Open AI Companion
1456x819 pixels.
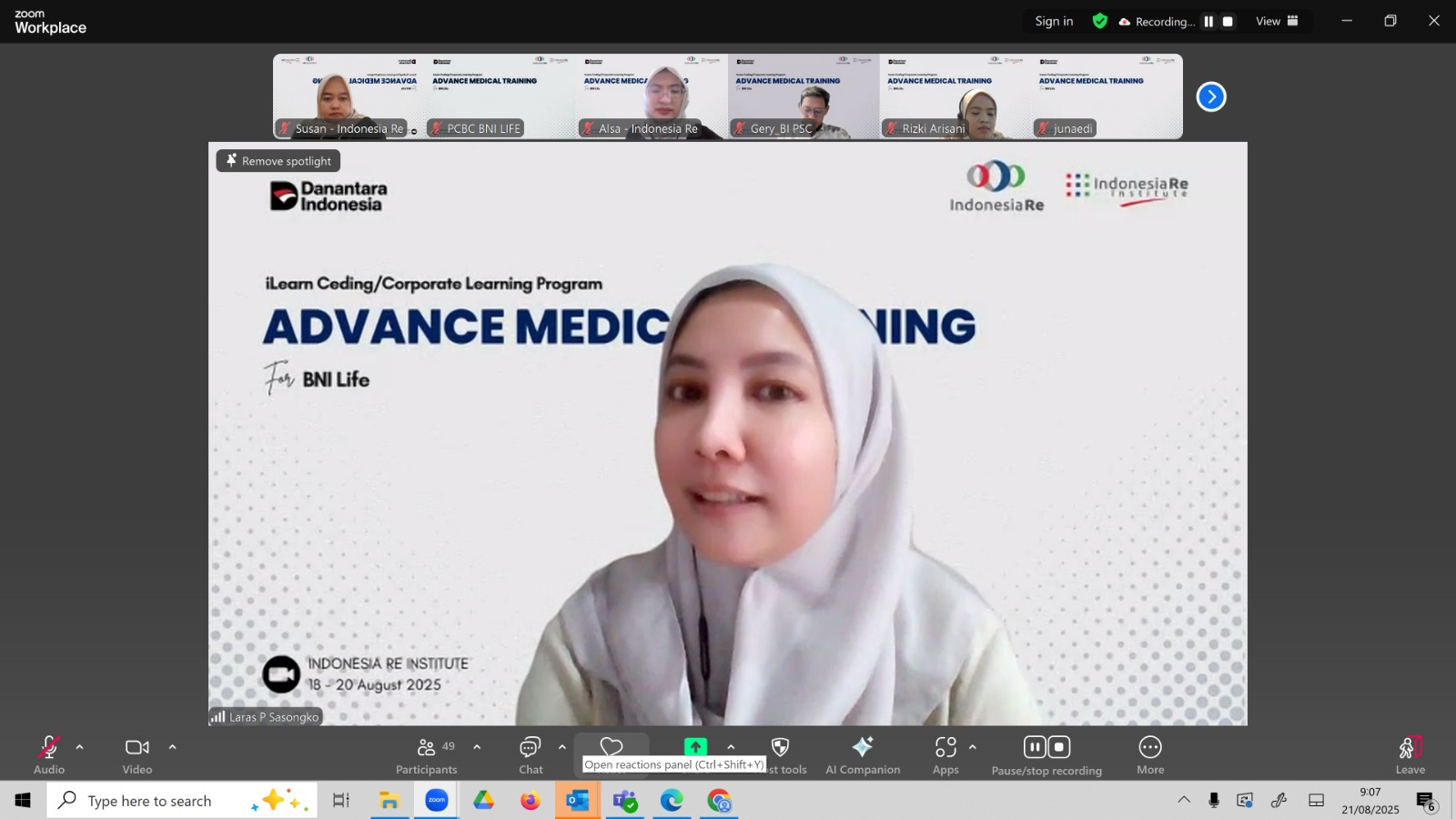(x=862, y=754)
